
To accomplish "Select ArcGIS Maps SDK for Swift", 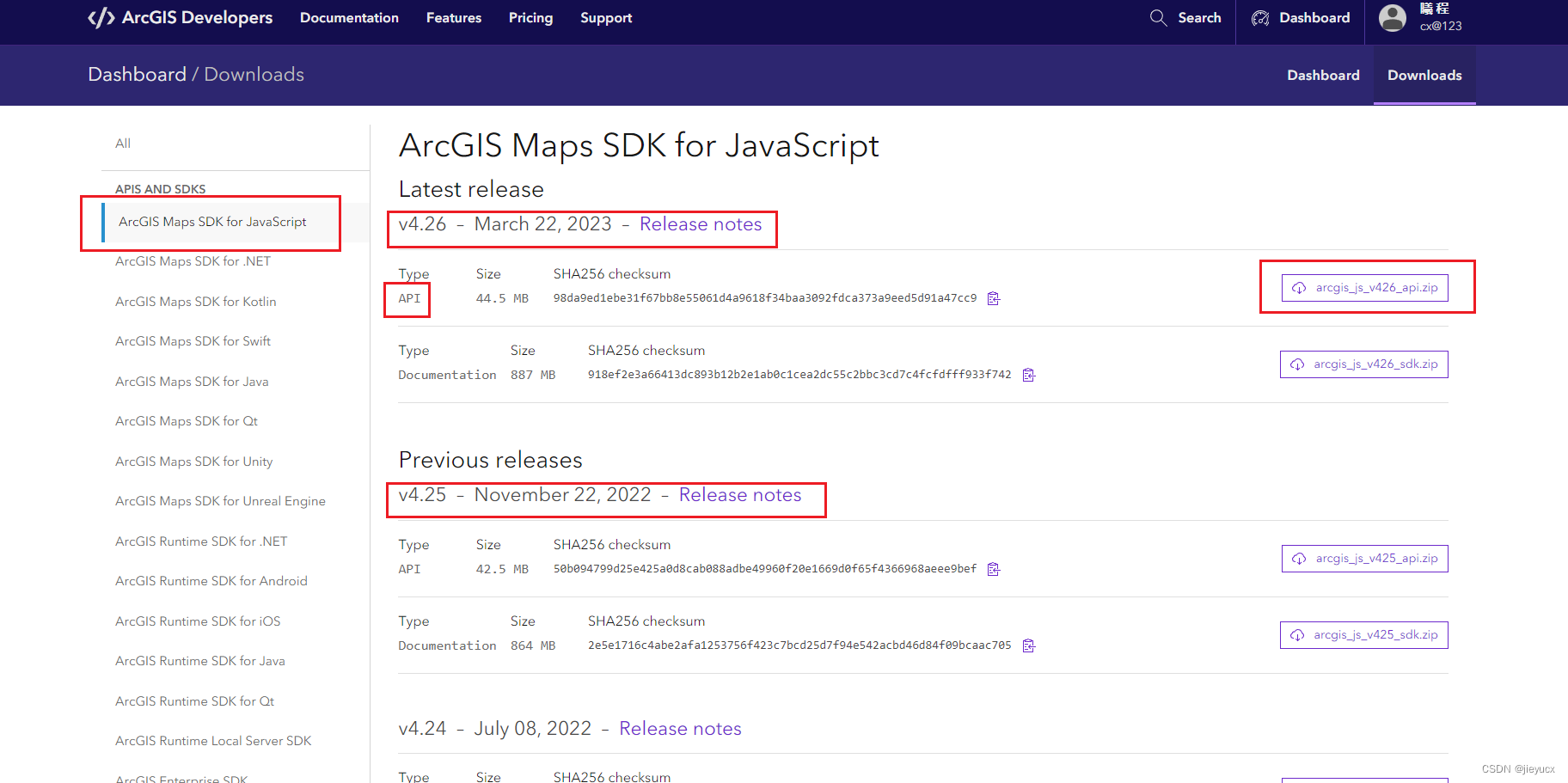I will point(193,341).
